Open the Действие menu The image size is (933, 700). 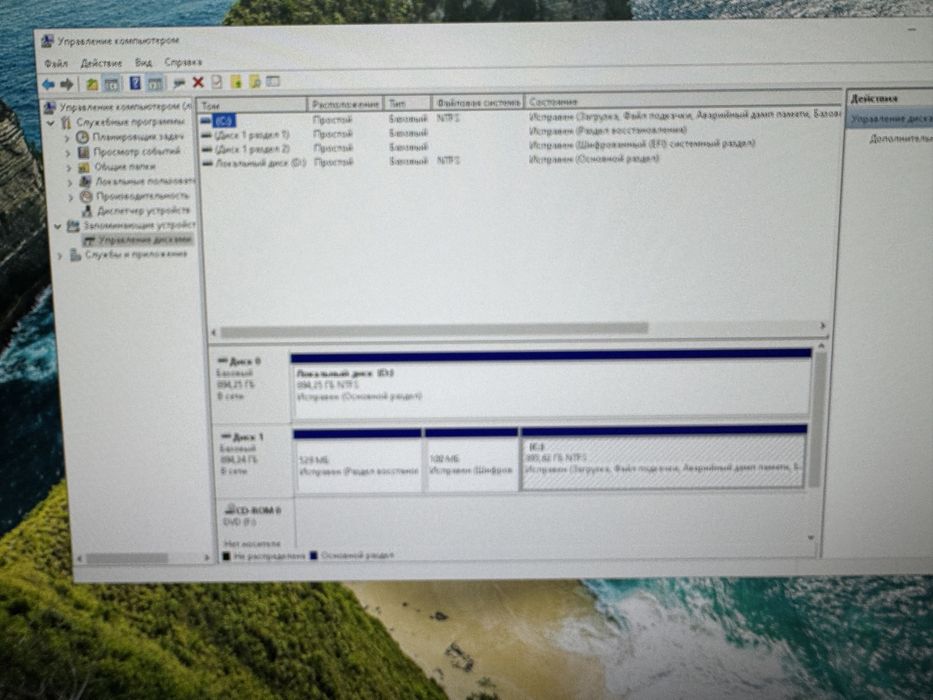101,62
